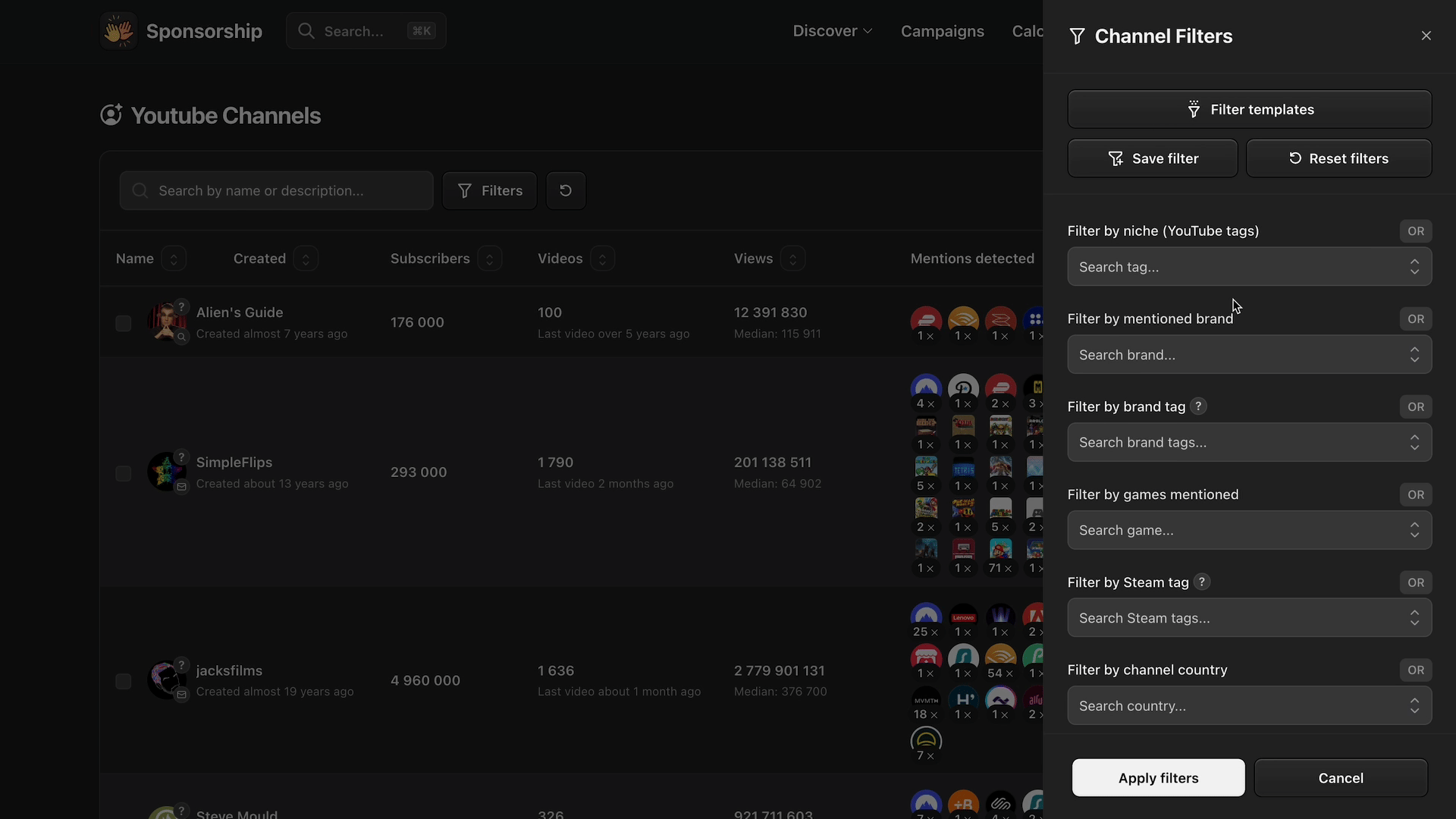Viewport: 1456px width, 819px height.
Task: Click the question mark beside brand tag
Action: (x=1198, y=406)
